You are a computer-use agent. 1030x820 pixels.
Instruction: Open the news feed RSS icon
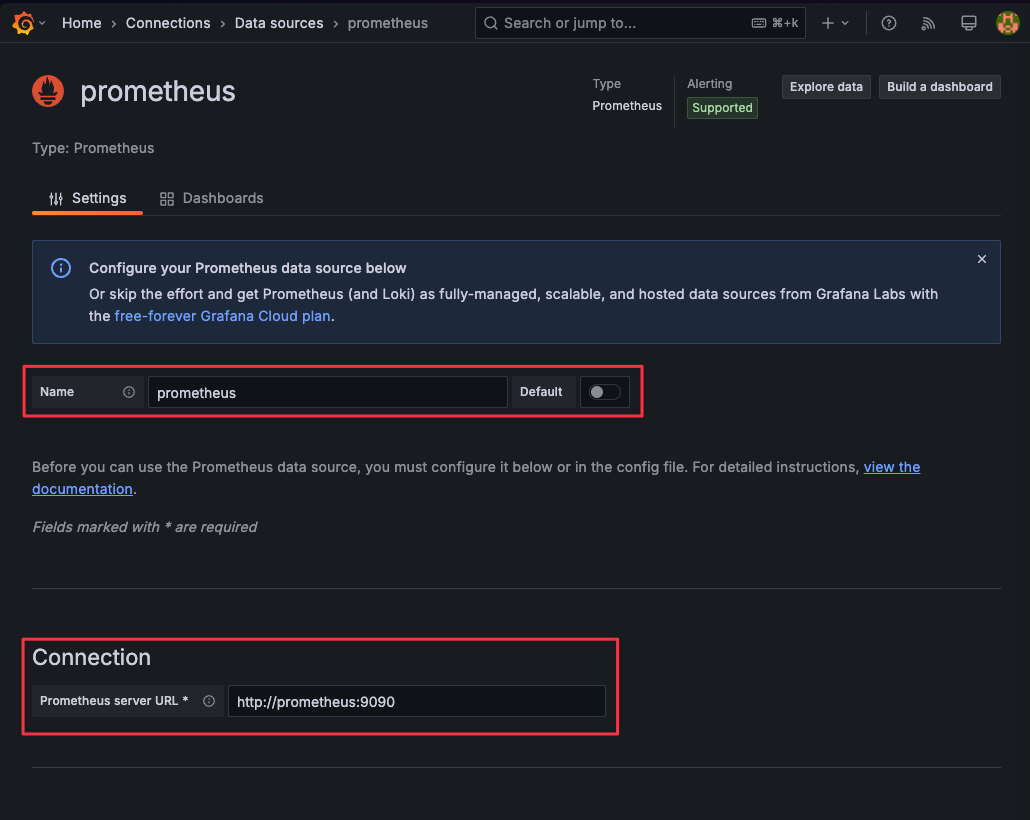coord(928,23)
